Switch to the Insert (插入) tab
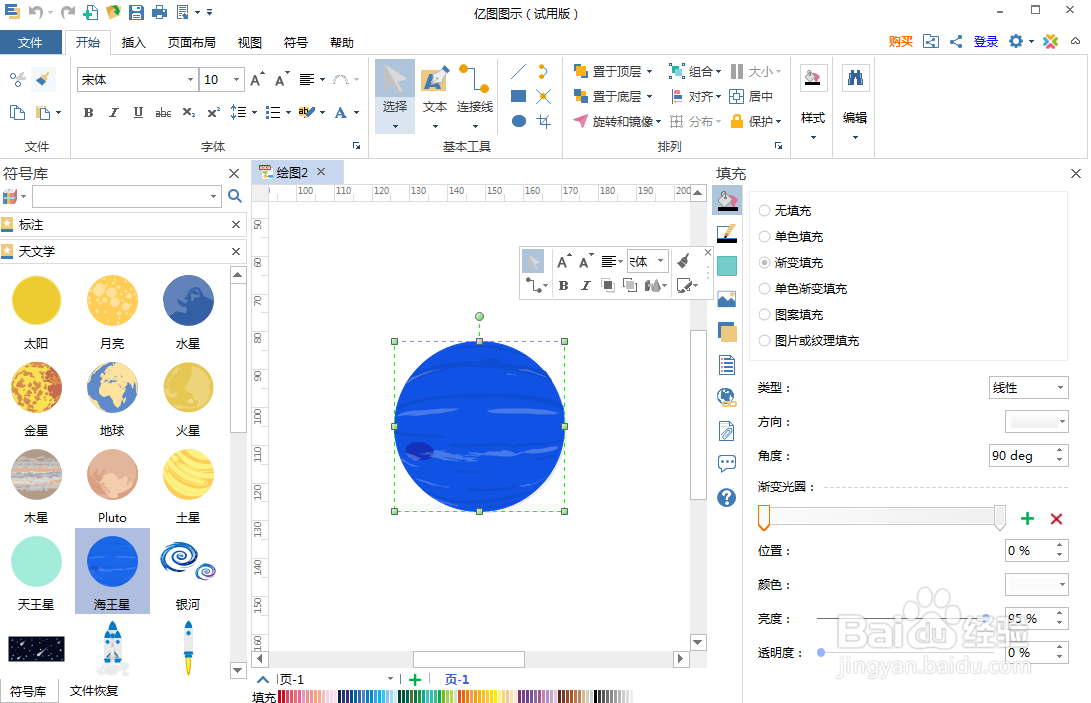1091x703 pixels. [134, 42]
